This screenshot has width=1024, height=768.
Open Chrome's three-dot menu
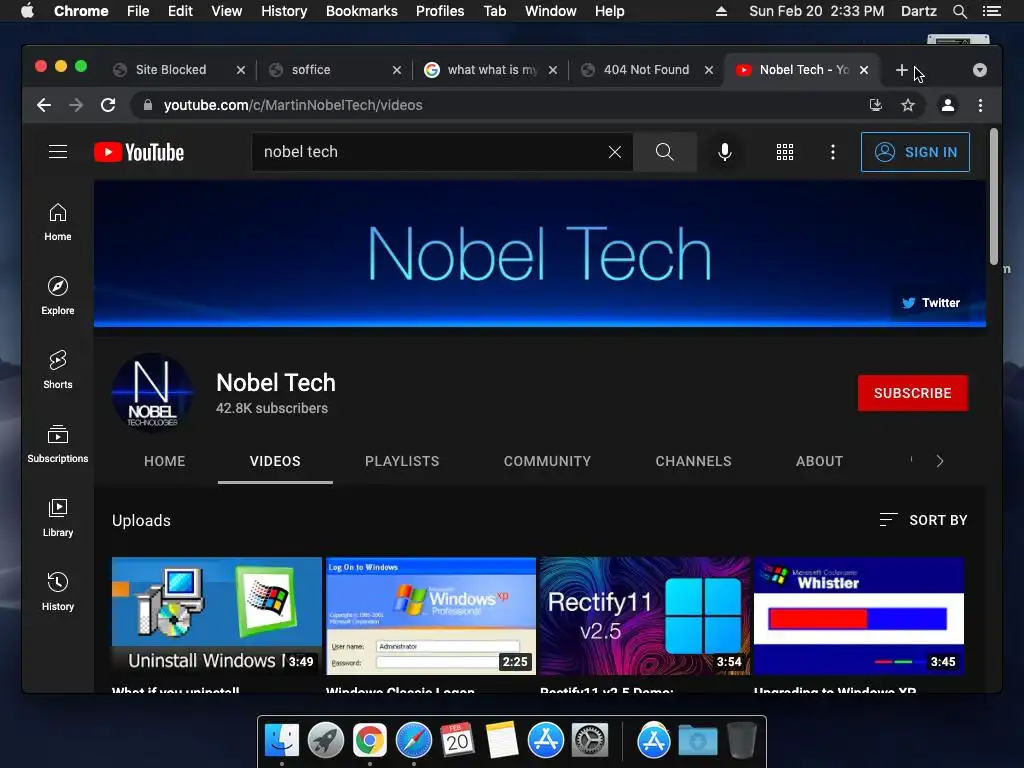980,105
